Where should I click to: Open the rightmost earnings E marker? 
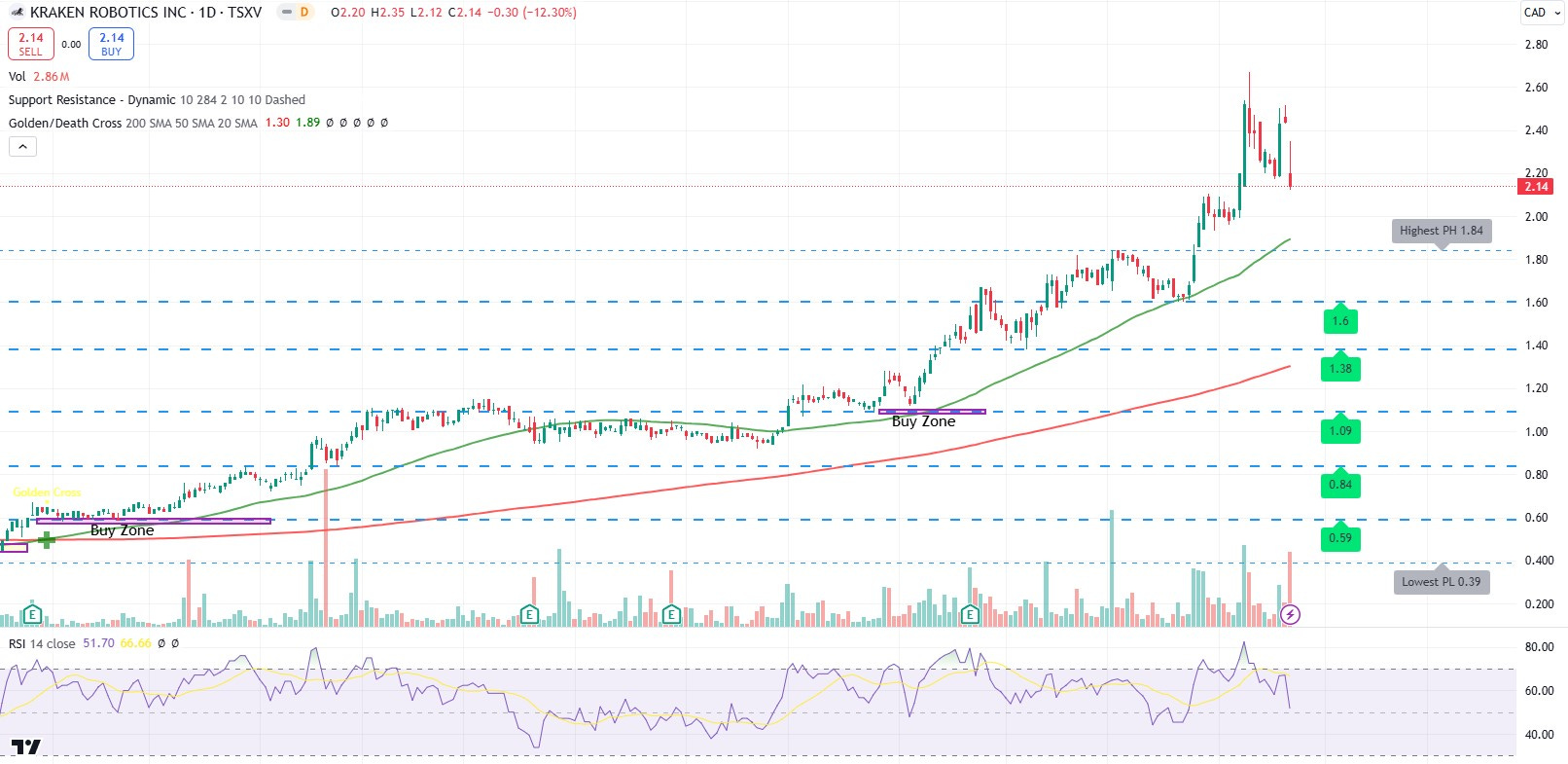[970, 614]
